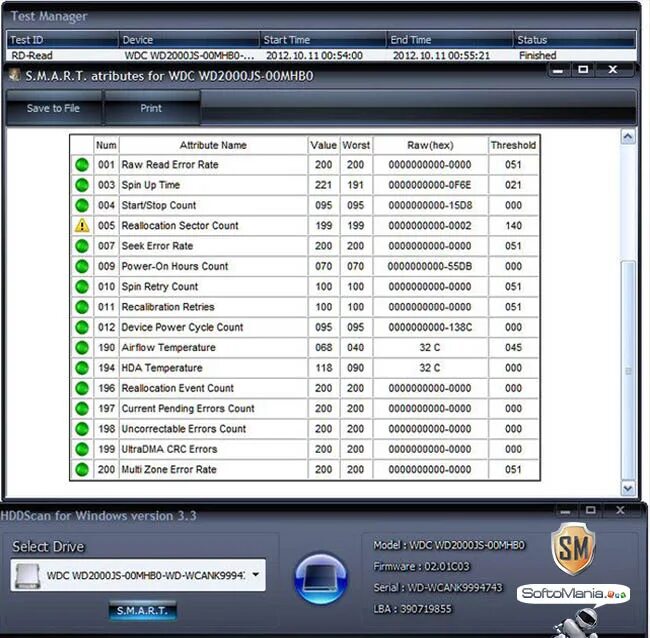Image resolution: width=650 pixels, height=638 pixels.
Task: Minimize the HDDScan main window
Action: pyautogui.click(x=565, y=511)
